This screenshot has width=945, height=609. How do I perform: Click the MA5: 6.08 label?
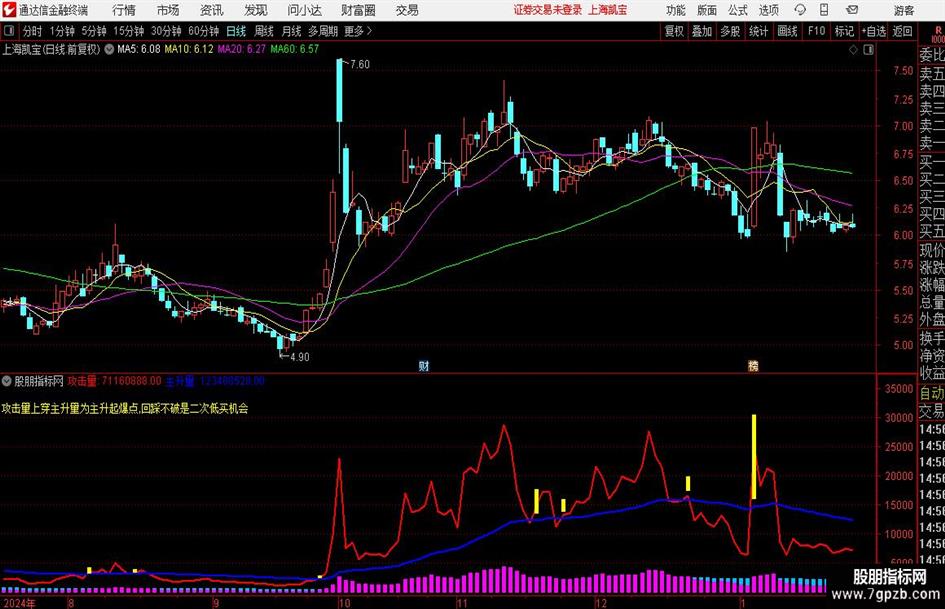coord(139,49)
